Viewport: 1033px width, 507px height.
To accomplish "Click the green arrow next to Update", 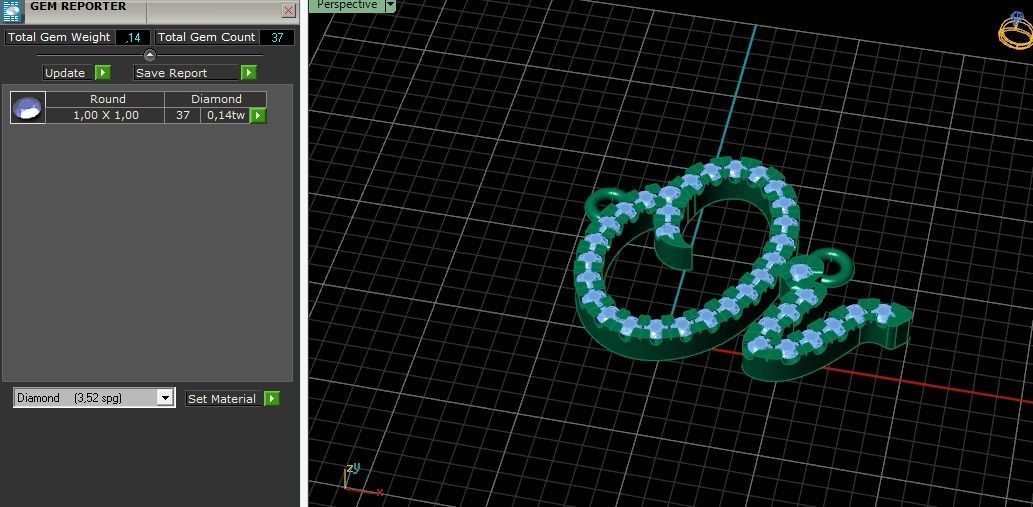I will pyautogui.click(x=103, y=72).
